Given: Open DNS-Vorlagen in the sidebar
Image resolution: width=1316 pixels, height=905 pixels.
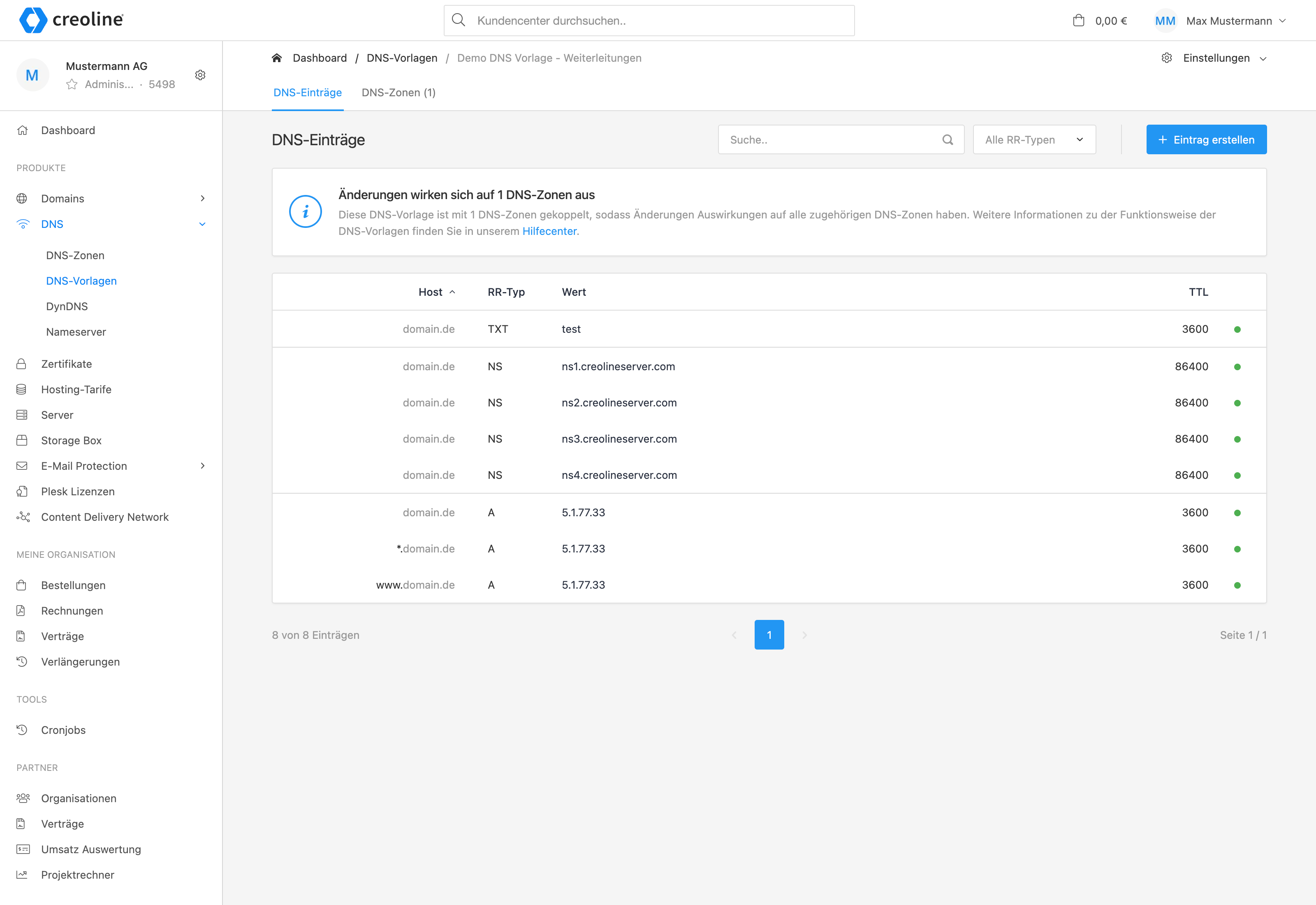Looking at the screenshot, I should pyautogui.click(x=81, y=281).
